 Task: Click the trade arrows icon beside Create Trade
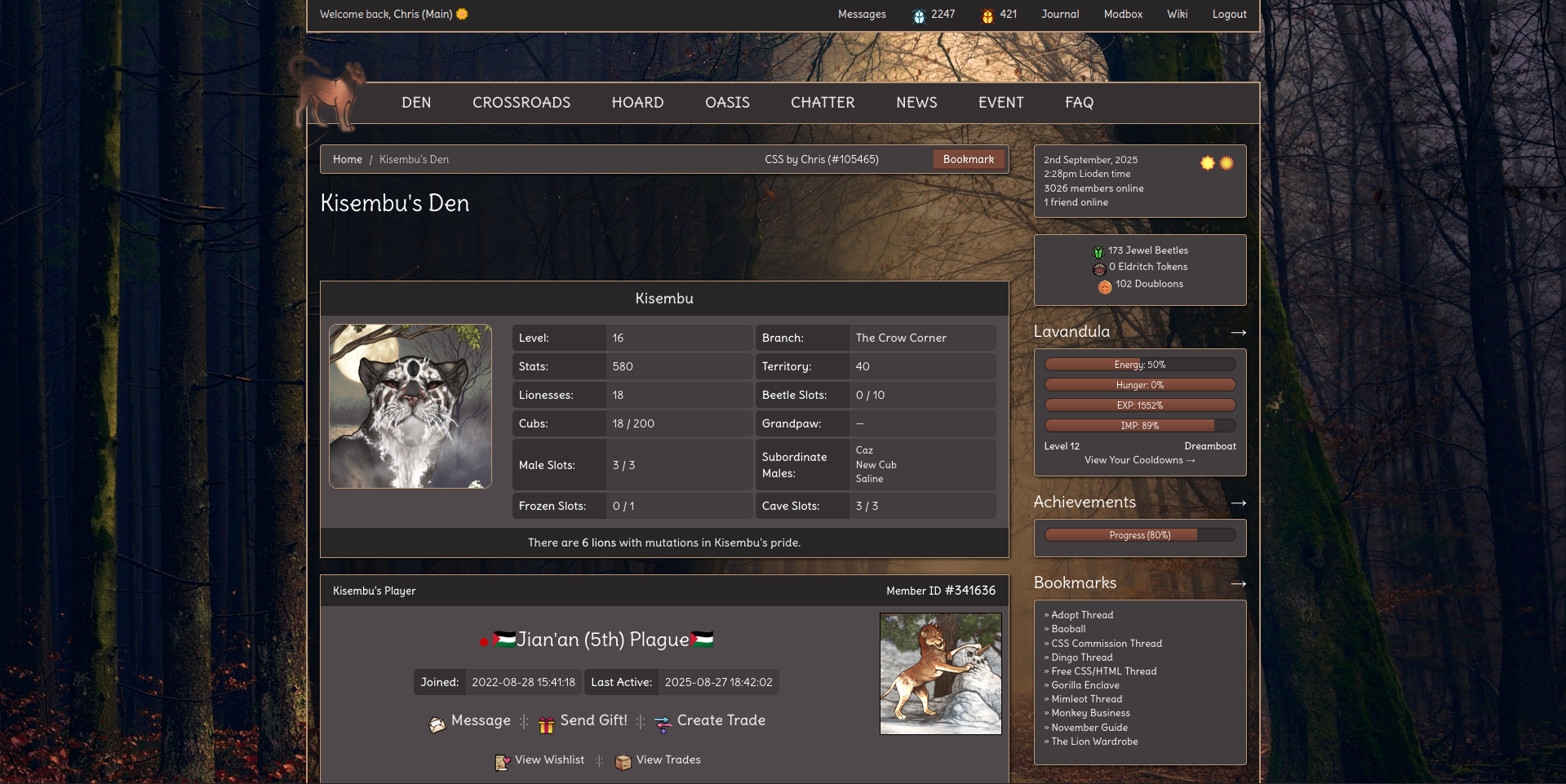point(662,723)
